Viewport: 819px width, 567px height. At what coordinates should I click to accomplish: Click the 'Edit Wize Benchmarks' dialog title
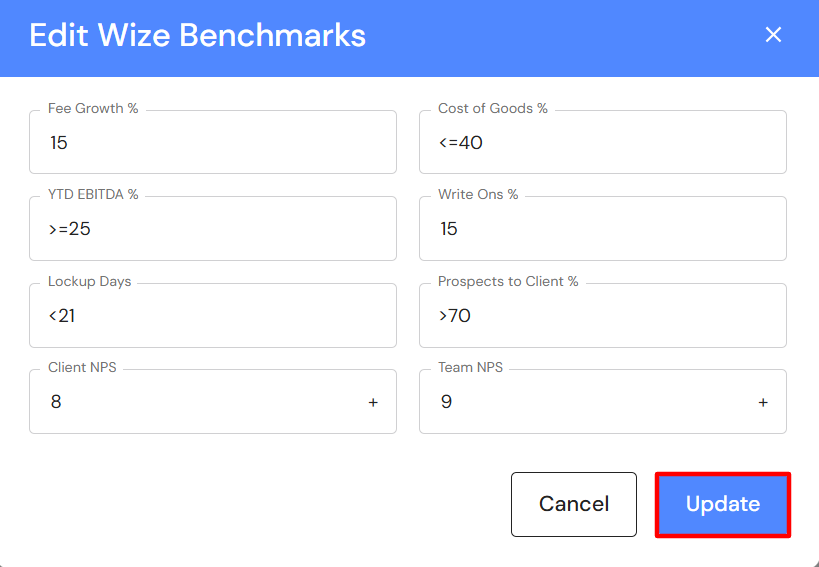pos(197,36)
